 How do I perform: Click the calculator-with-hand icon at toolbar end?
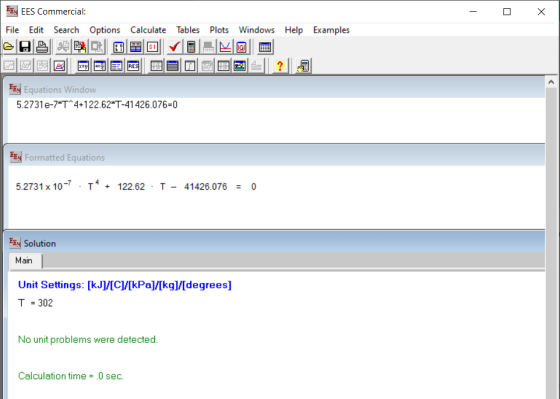304,66
